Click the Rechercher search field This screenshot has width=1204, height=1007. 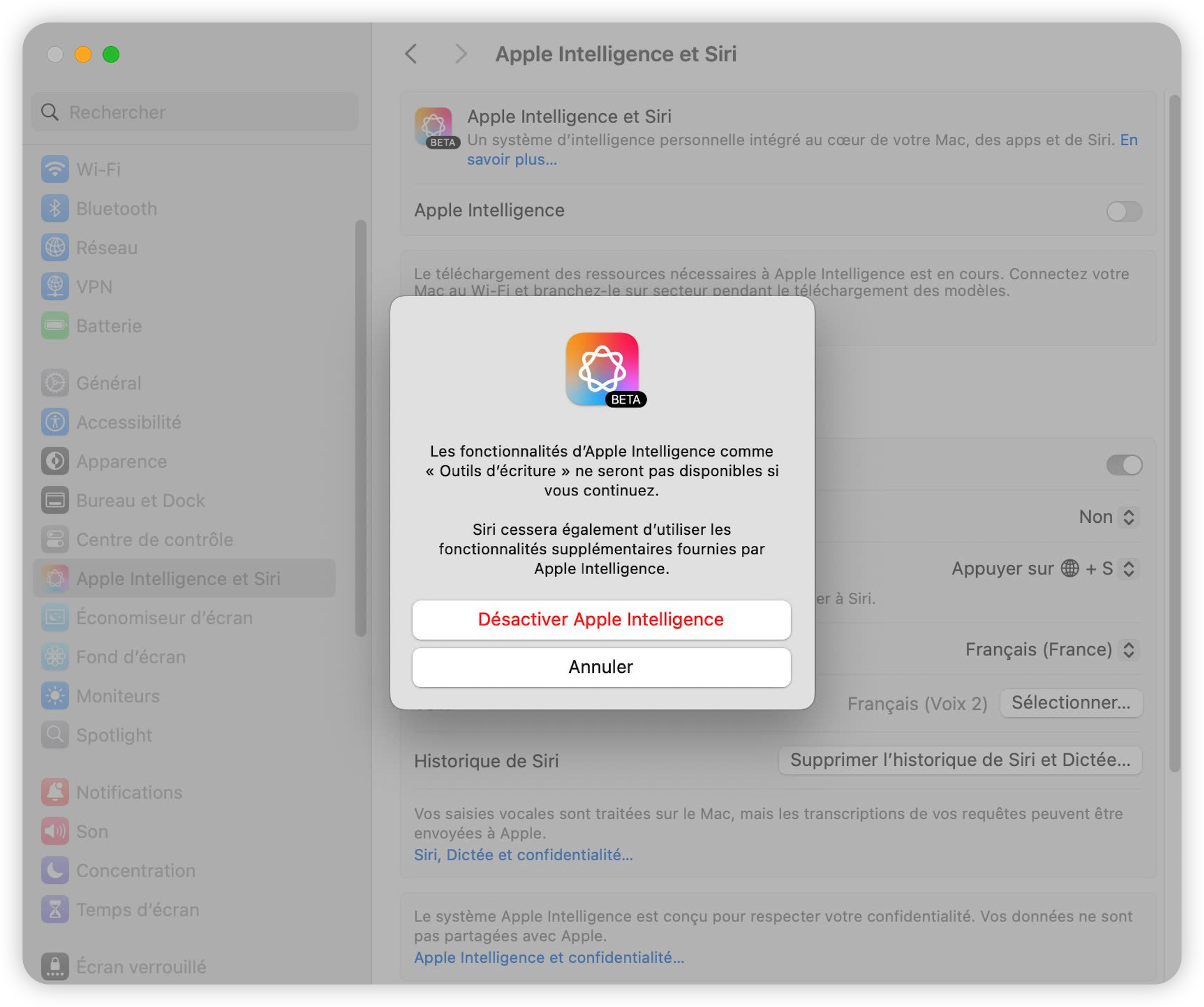click(195, 112)
